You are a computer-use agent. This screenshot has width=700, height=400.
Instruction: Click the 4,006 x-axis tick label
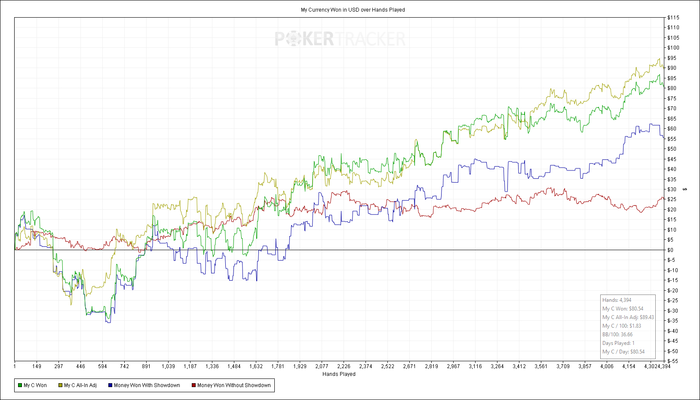point(606,367)
